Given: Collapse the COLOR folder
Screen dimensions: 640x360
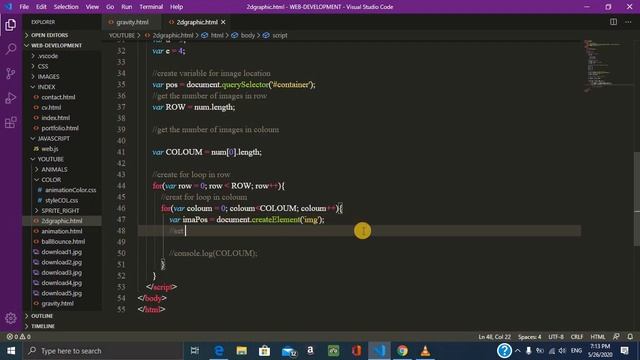Looking at the screenshot, I should [x=62, y=180].
